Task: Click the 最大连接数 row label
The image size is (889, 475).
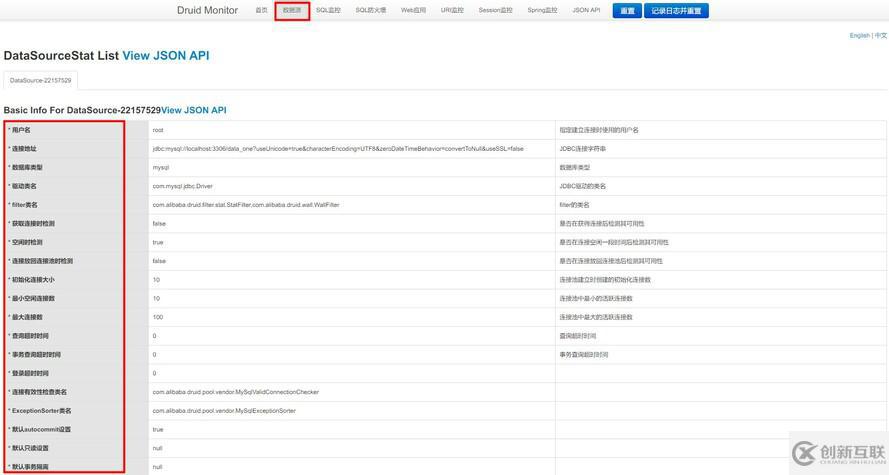Action: tap(27, 317)
